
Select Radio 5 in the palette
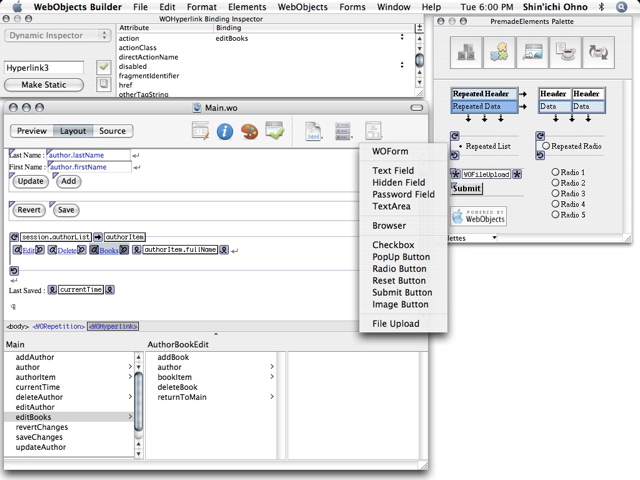tap(568, 215)
